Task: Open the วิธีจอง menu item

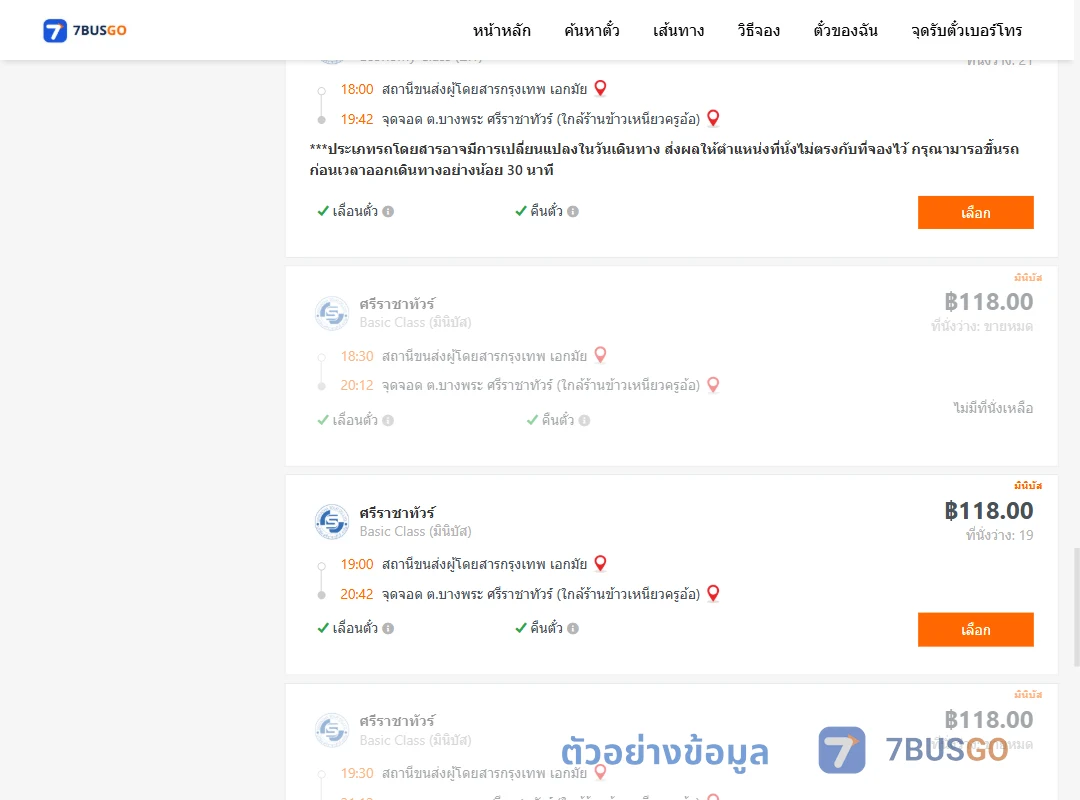Action: [758, 30]
